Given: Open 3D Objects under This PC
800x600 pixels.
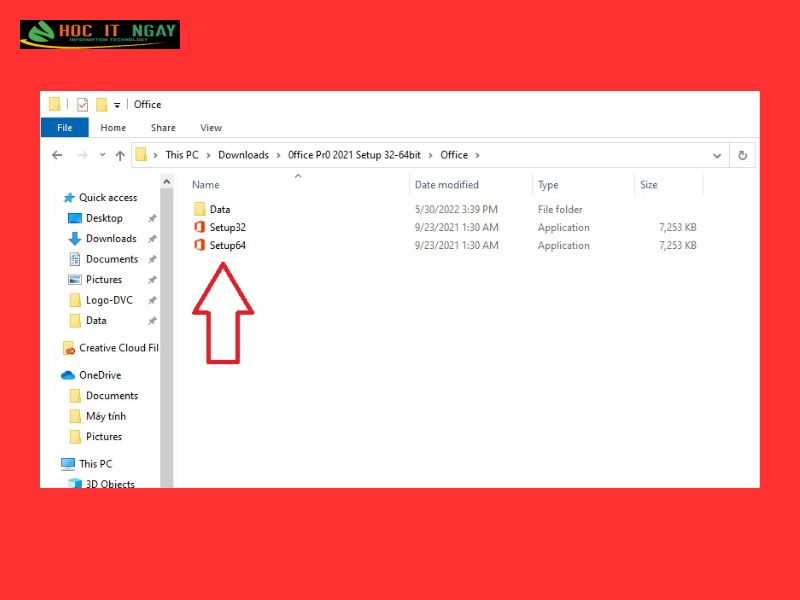Looking at the screenshot, I should point(110,483).
